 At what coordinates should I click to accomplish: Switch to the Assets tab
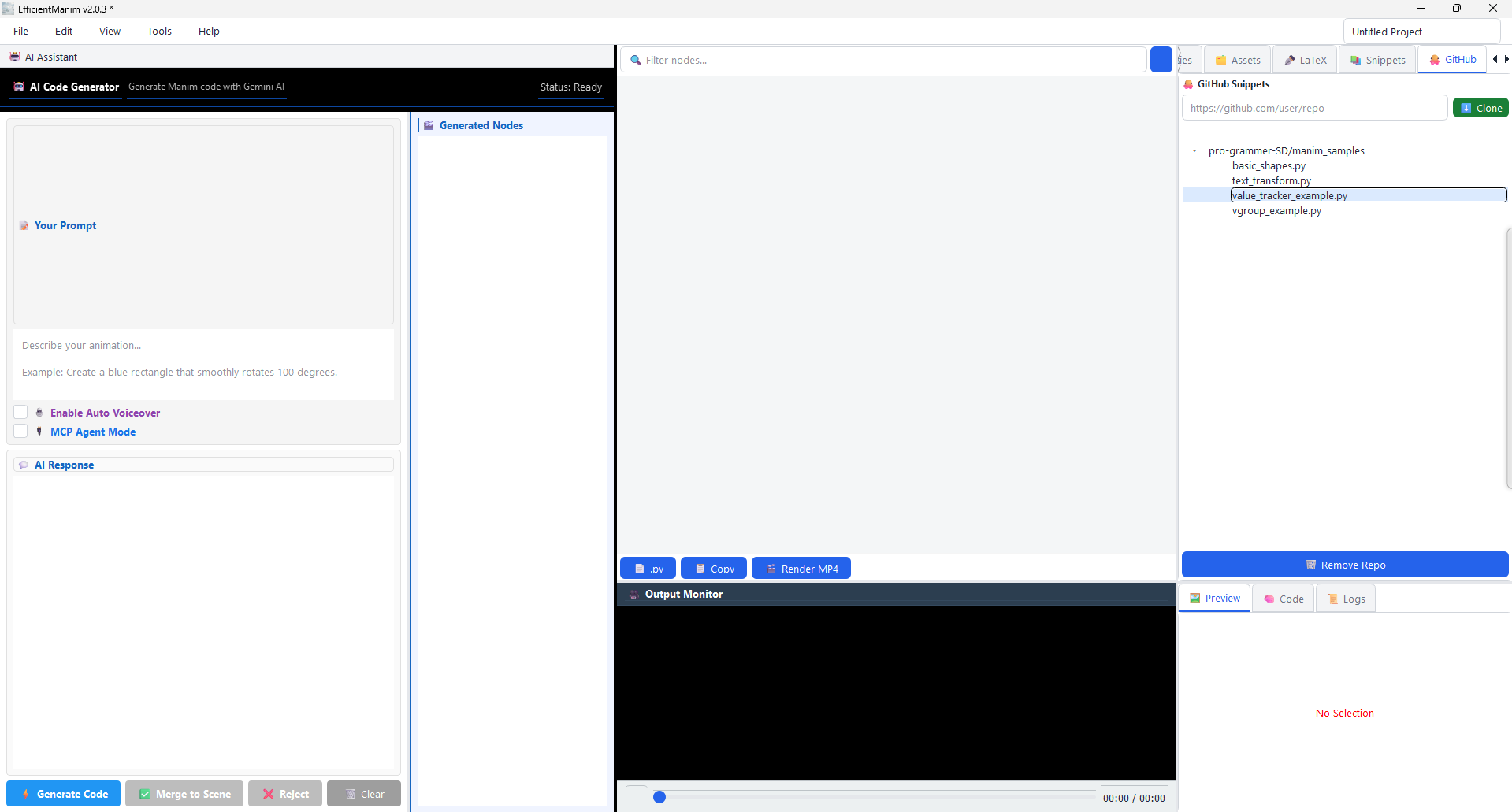coord(1238,60)
